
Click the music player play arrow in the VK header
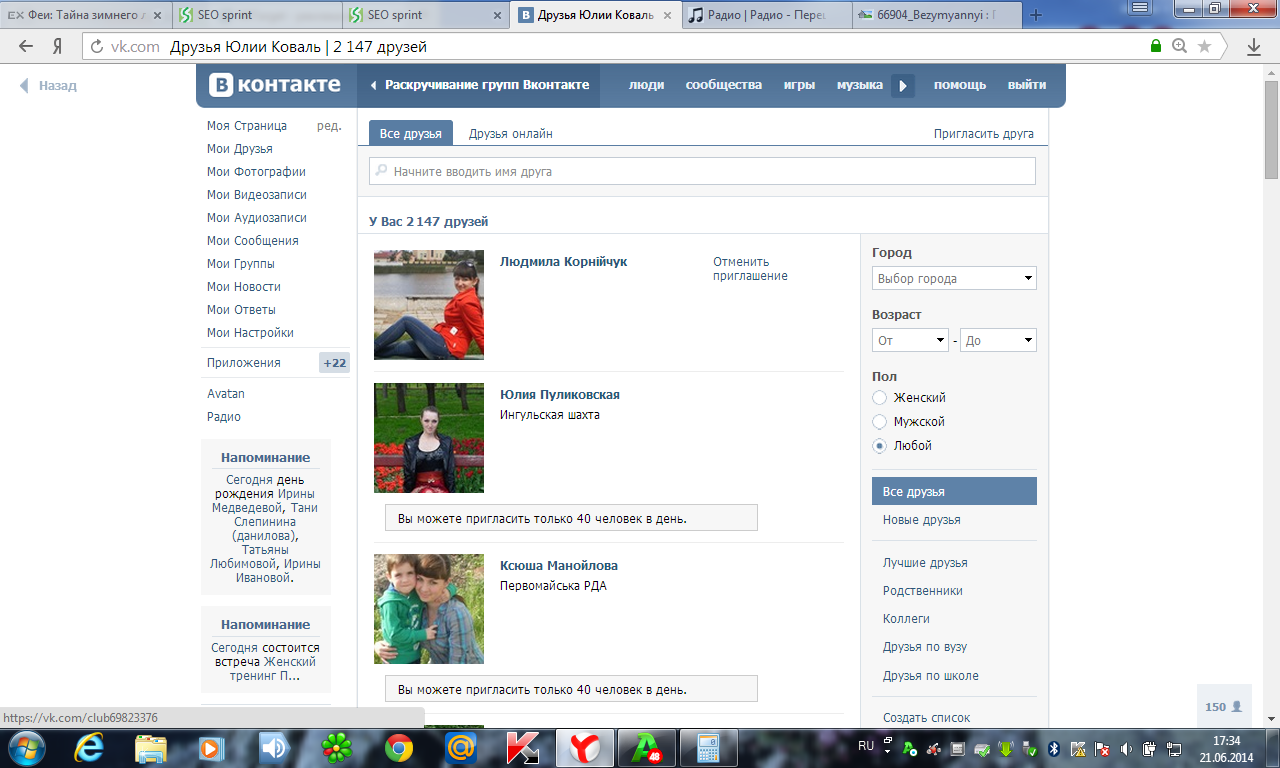pyautogui.click(x=903, y=86)
